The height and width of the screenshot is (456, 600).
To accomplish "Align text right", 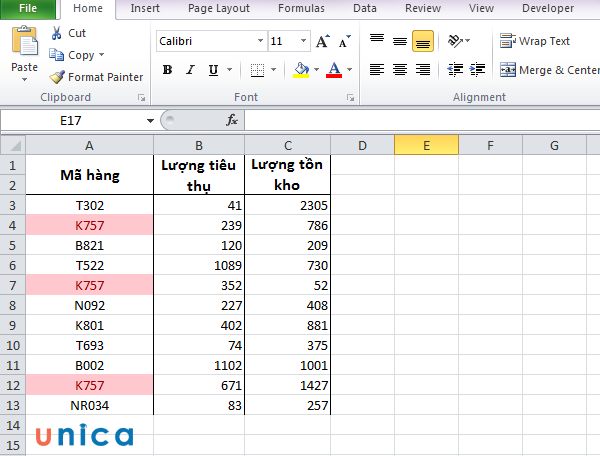I will point(423,70).
